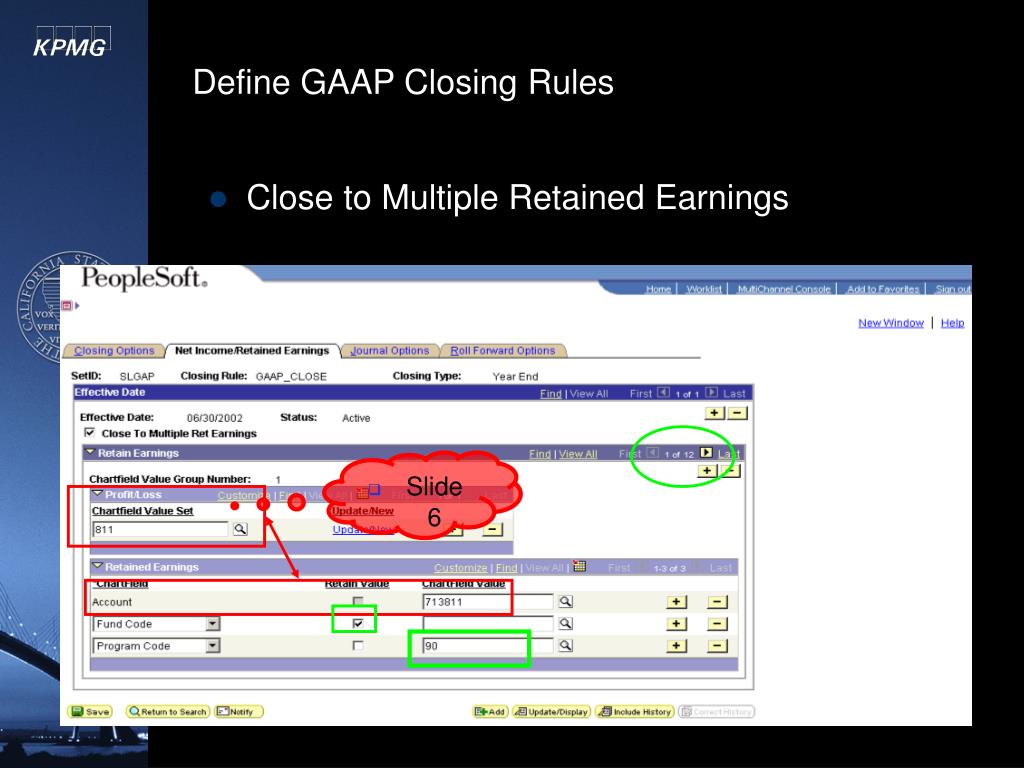Delete the Account row with minus button
1024x768 pixels.
(717, 602)
